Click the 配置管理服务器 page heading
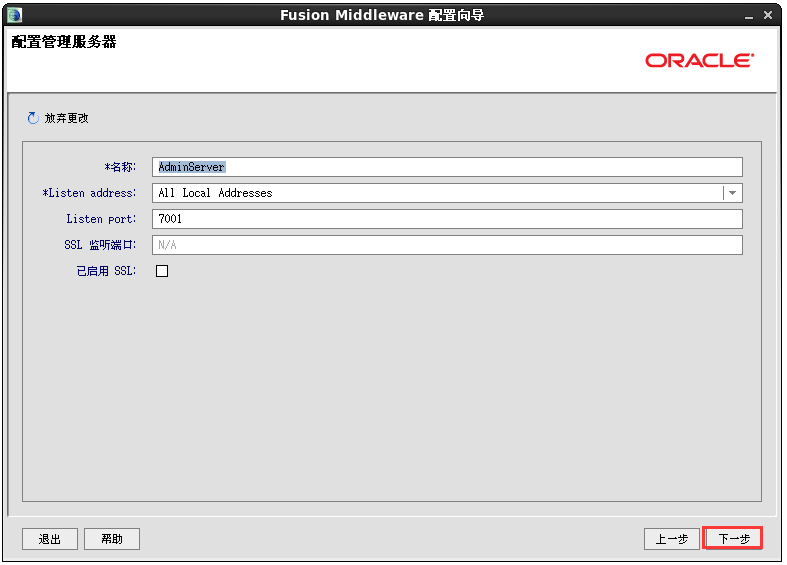The image size is (787, 565). (x=64, y=42)
